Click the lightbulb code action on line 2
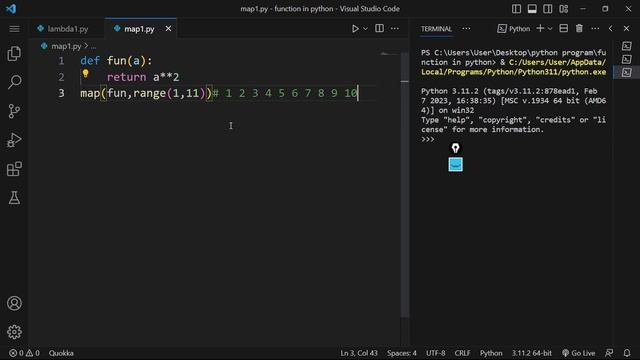Screen dimensions: 640x360 85,73
